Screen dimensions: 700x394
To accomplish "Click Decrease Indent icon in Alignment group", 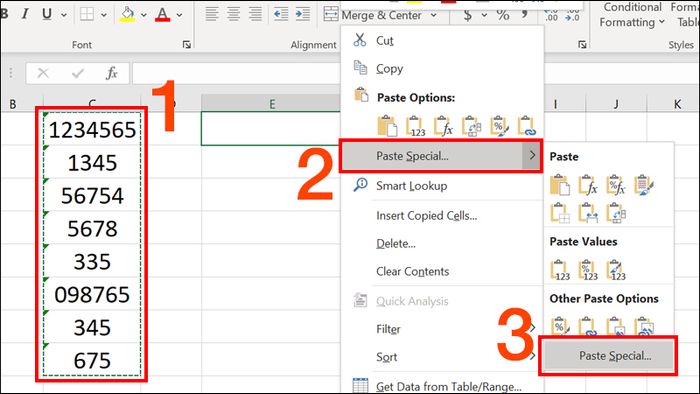I will tap(281, 14).
